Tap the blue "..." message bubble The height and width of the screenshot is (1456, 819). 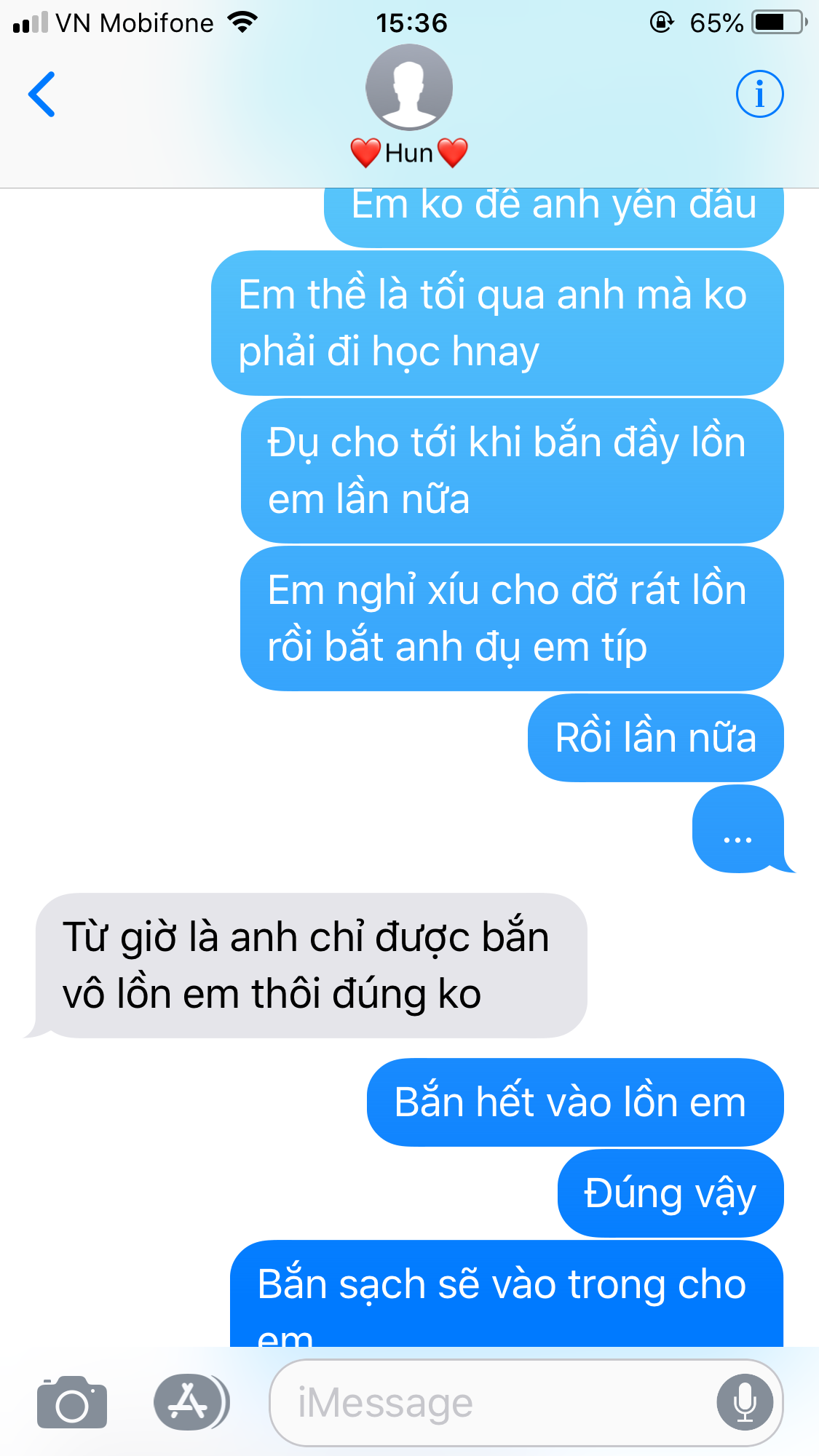(739, 829)
